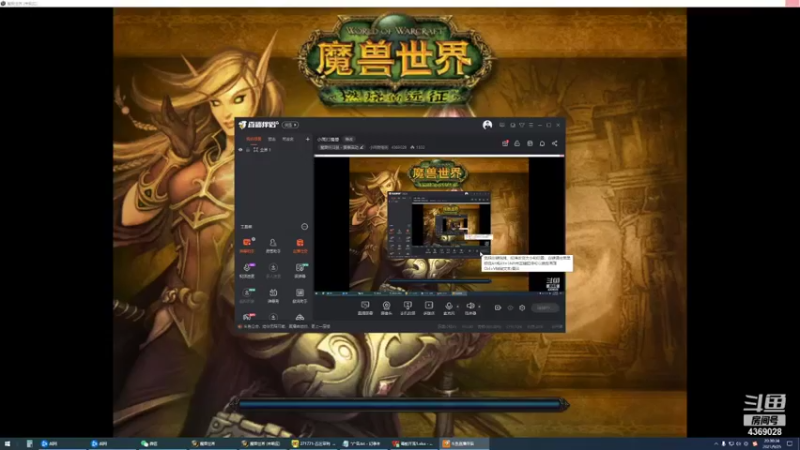
Task: Open the download icon in fourth toolbox row
Action: coord(273,317)
